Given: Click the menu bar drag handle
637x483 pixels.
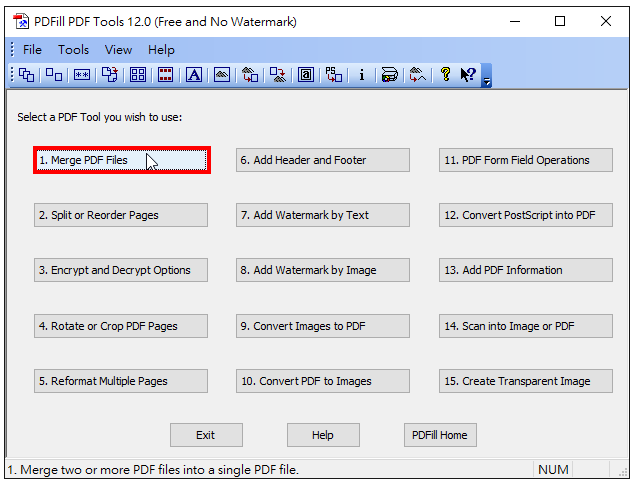Looking at the screenshot, I should [13, 50].
